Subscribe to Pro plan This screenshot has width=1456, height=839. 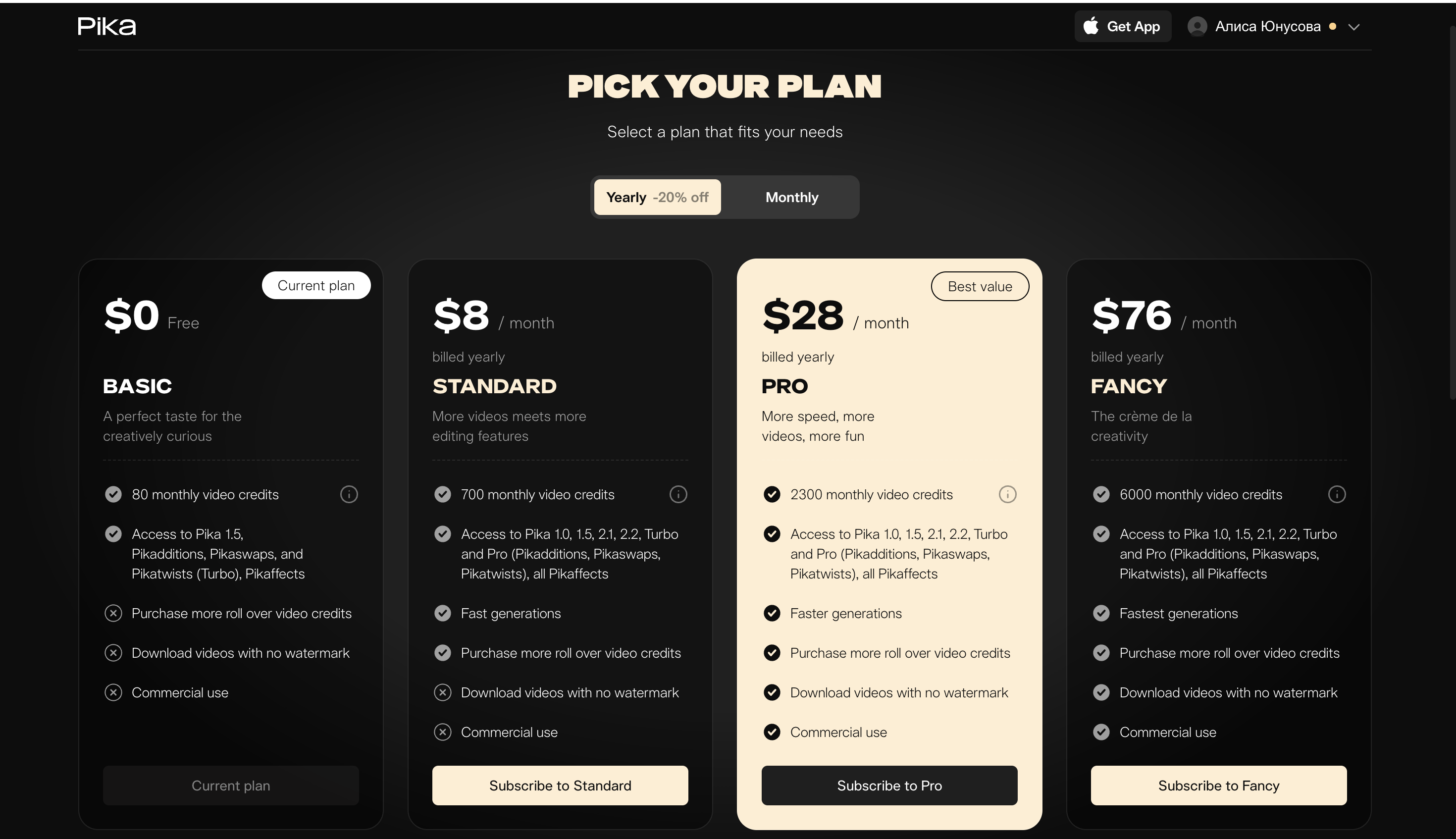pos(889,786)
